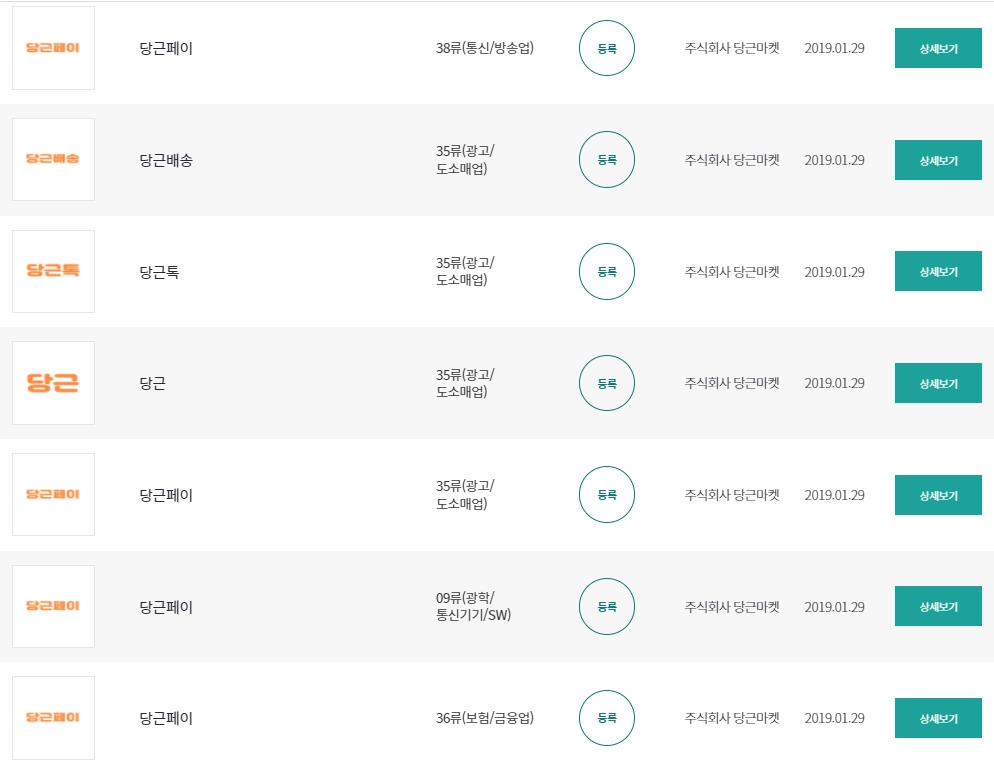Click the 등록 status circle in the 당근 row
The height and width of the screenshot is (767, 994).
click(x=607, y=383)
